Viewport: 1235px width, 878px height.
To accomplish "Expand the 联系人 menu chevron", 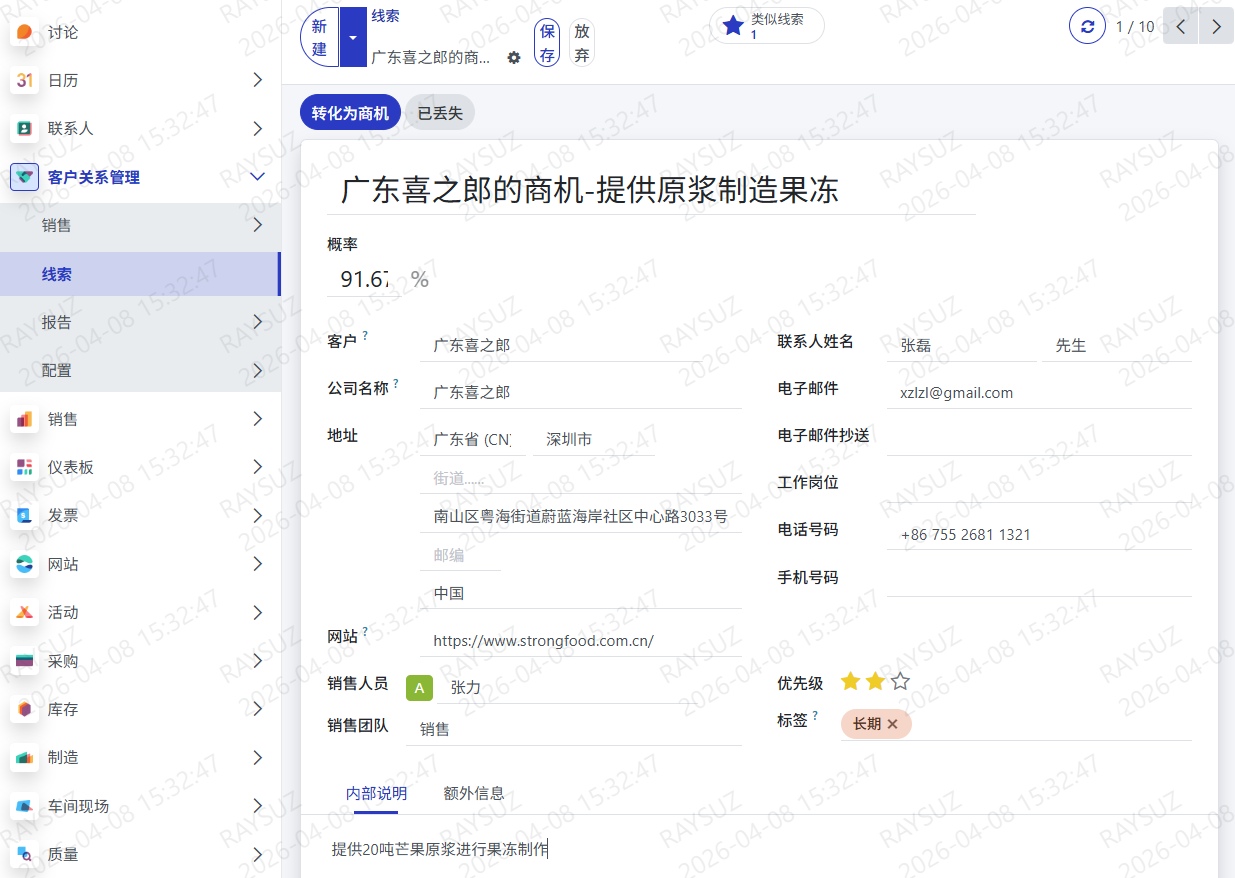I will [257, 128].
